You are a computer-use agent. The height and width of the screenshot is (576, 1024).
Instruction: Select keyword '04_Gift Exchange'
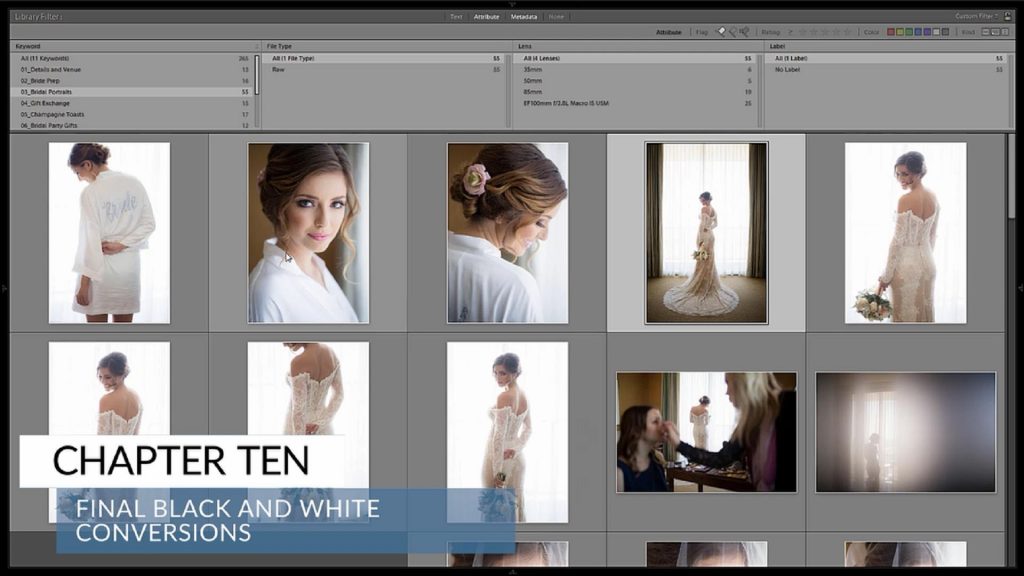tap(133, 103)
